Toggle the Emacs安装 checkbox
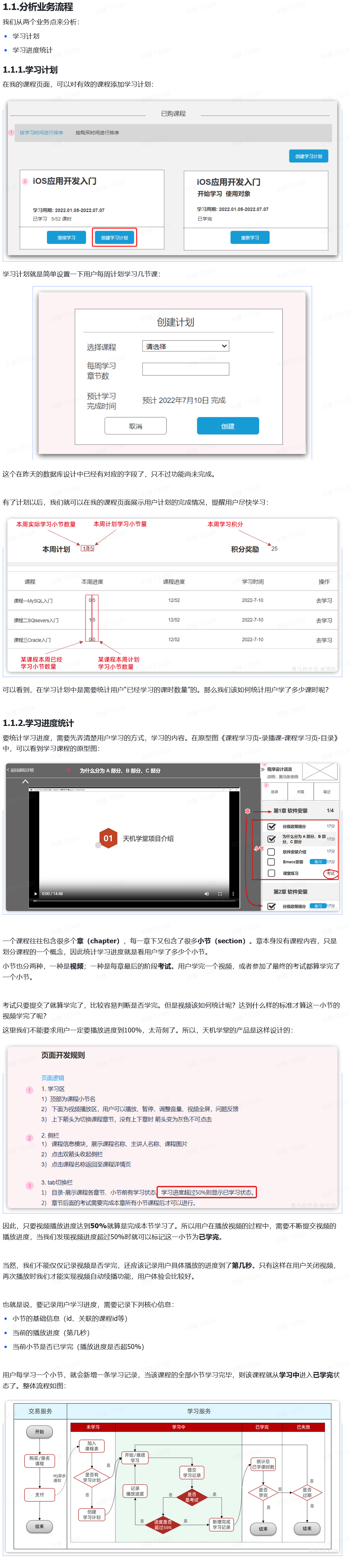The image size is (350, 1568). [x=272, y=861]
